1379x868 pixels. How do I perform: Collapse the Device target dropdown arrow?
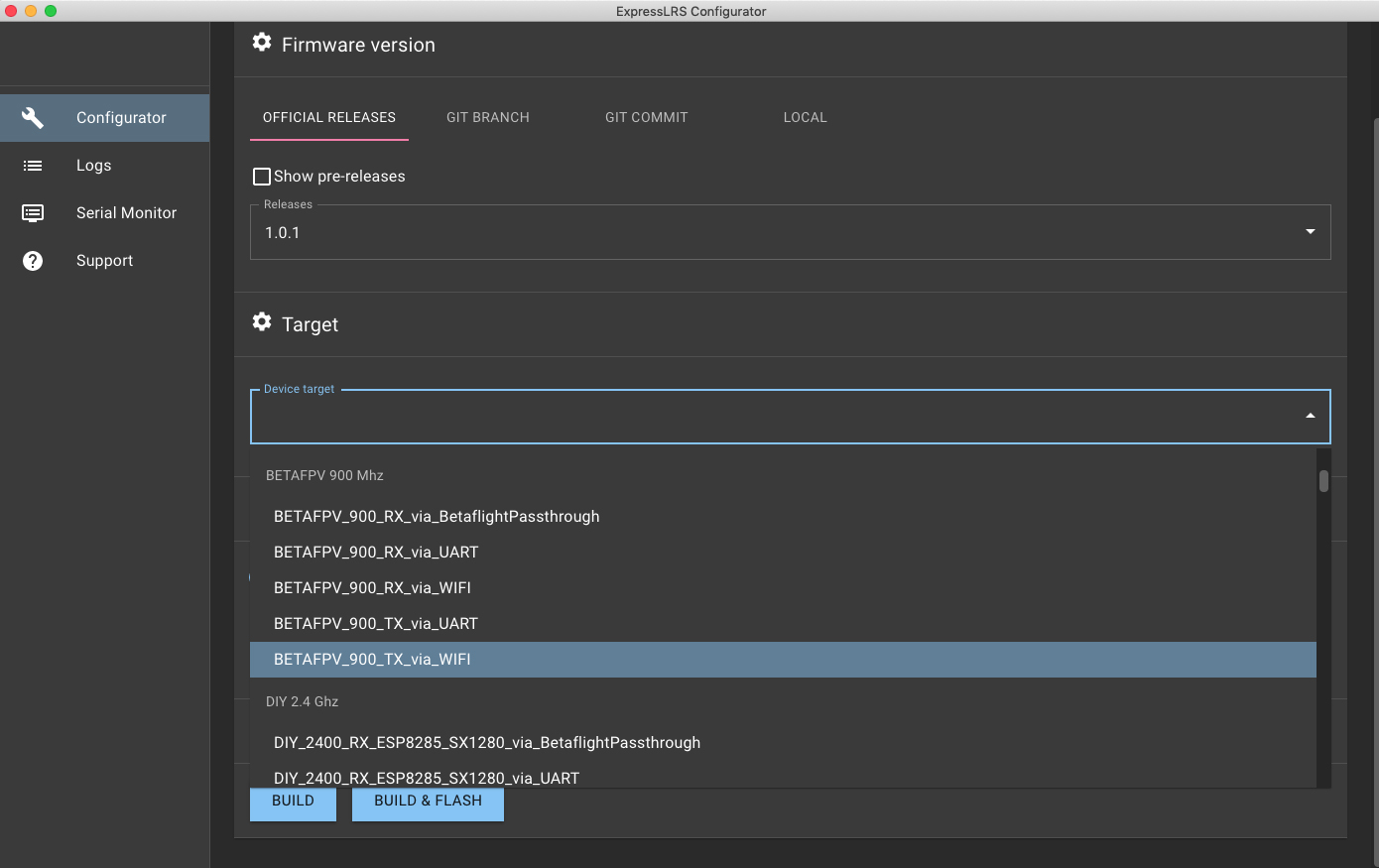(1311, 416)
